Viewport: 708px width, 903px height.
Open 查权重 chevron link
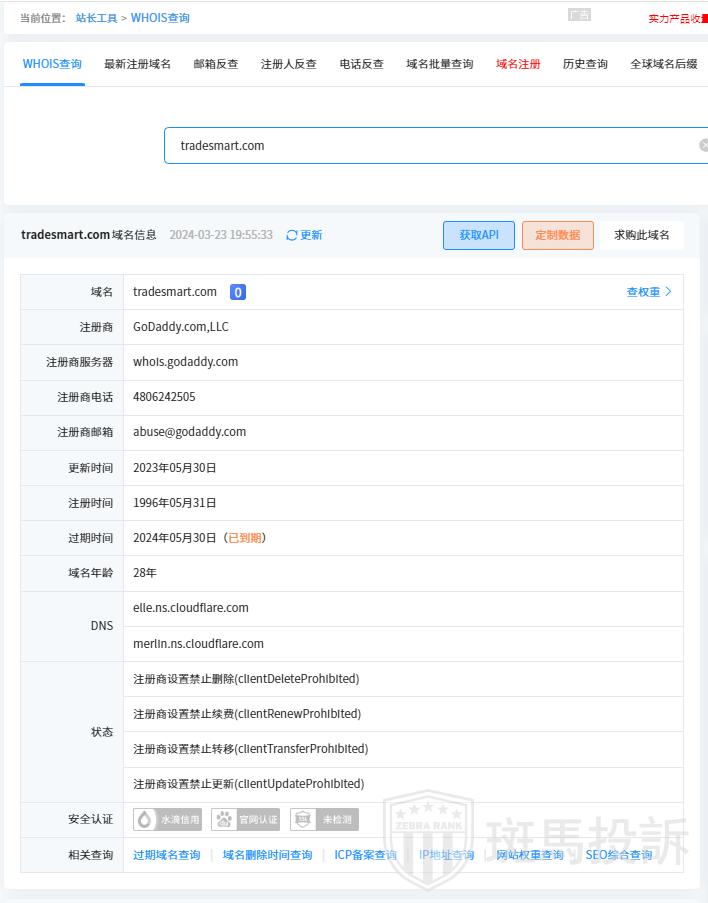[x=649, y=292]
